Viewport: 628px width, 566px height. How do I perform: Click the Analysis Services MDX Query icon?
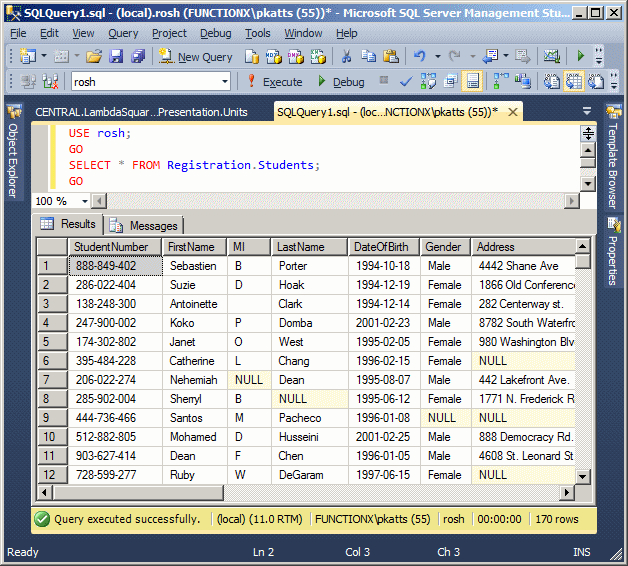pyautogui.click(x=274, y=56)
